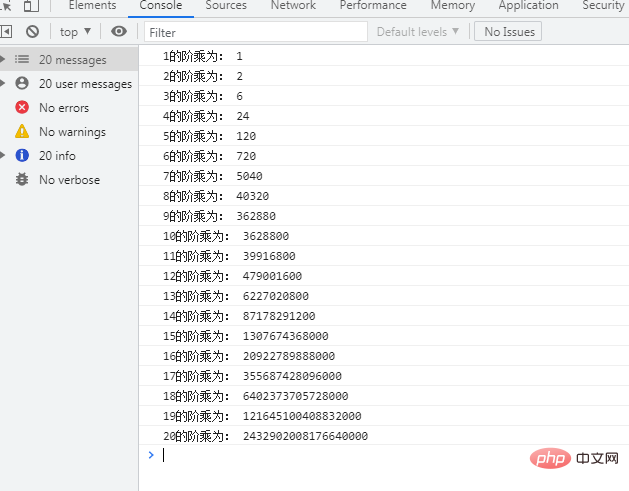This screenshot has height=491, width=629.
Task: Expand the 20 info group
Action: (x=2, y=155)
